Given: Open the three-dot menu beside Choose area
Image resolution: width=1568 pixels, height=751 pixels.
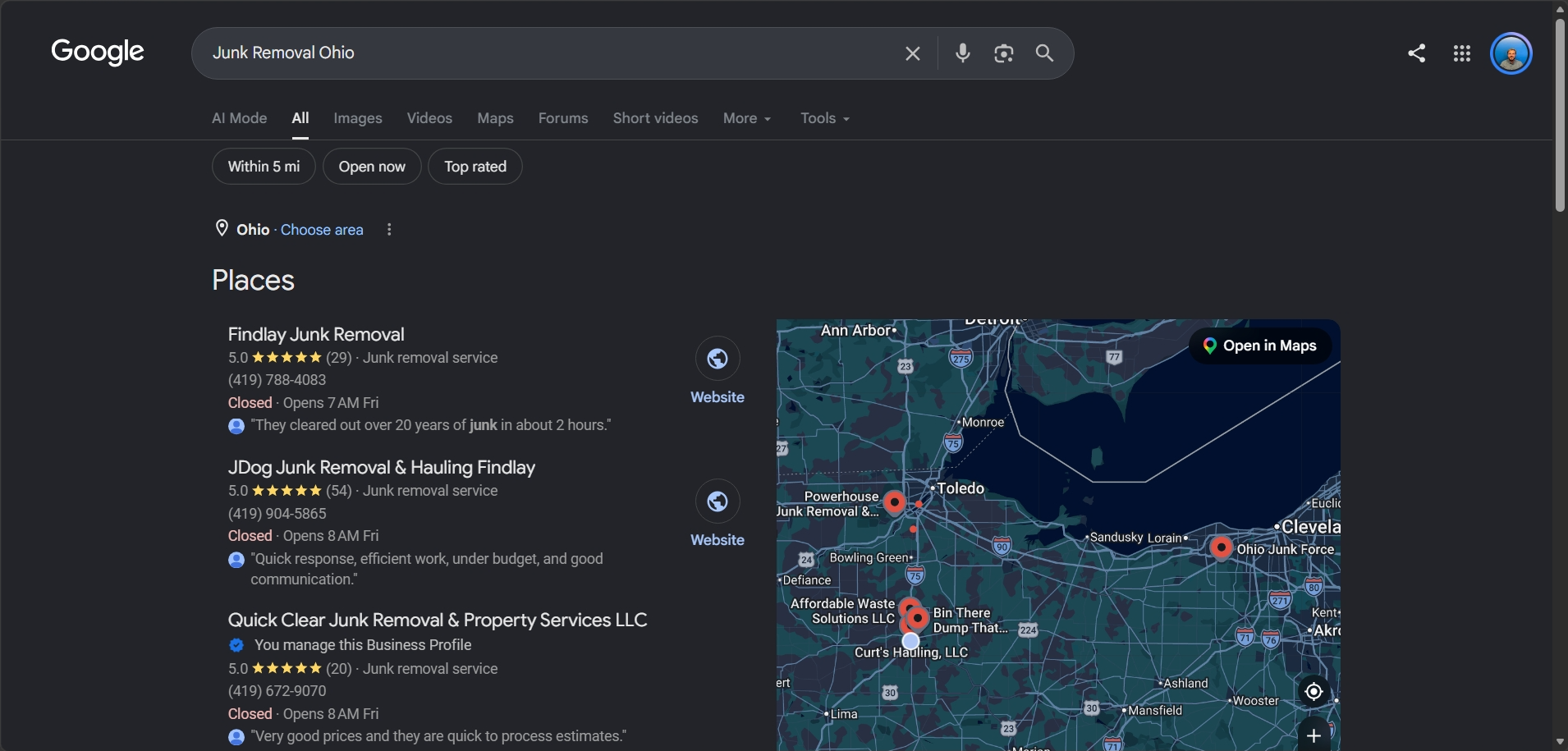Looking at the screenshot, I should tap(389, 230).
